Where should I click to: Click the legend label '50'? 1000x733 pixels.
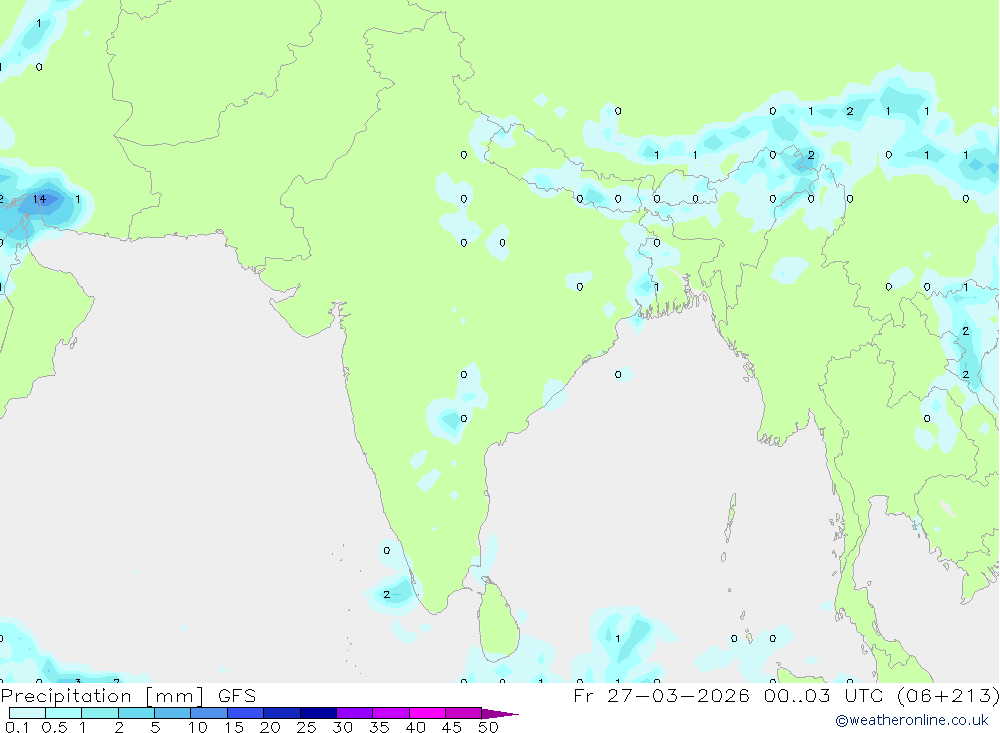(488, 727)
